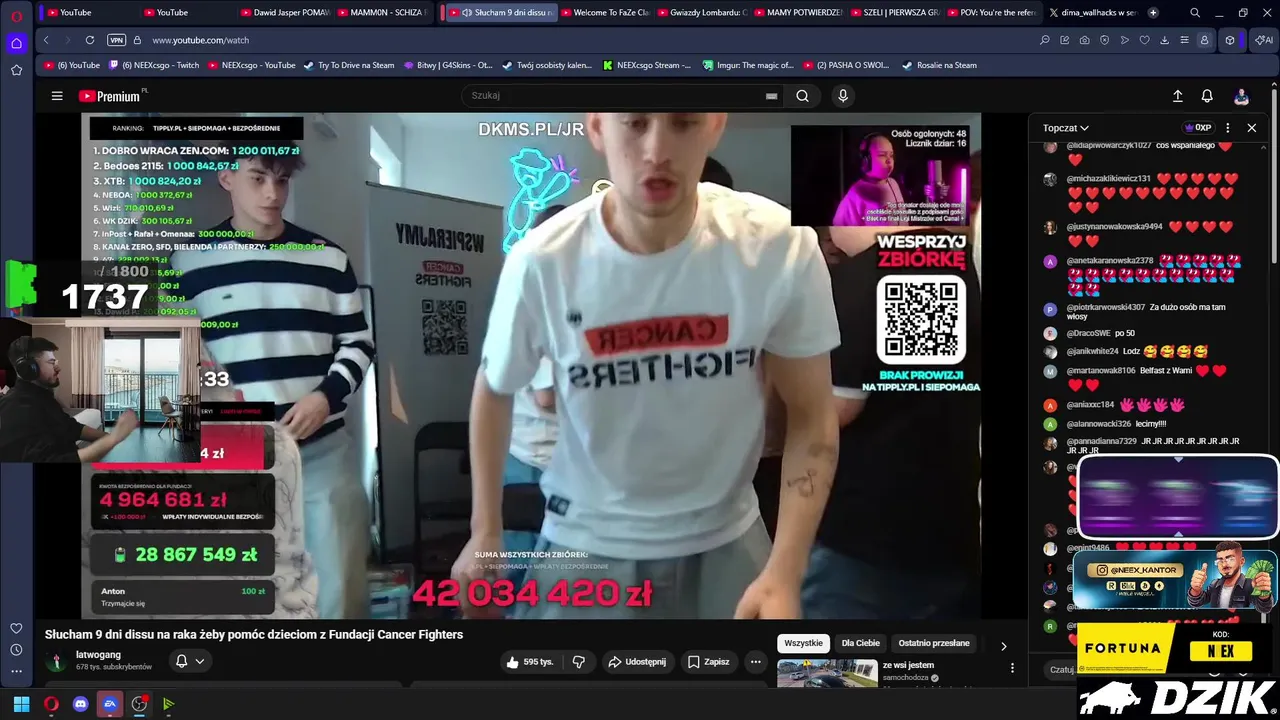1280x720 pixels.
Task: Start voice search with the microphone
Action: 843,96
